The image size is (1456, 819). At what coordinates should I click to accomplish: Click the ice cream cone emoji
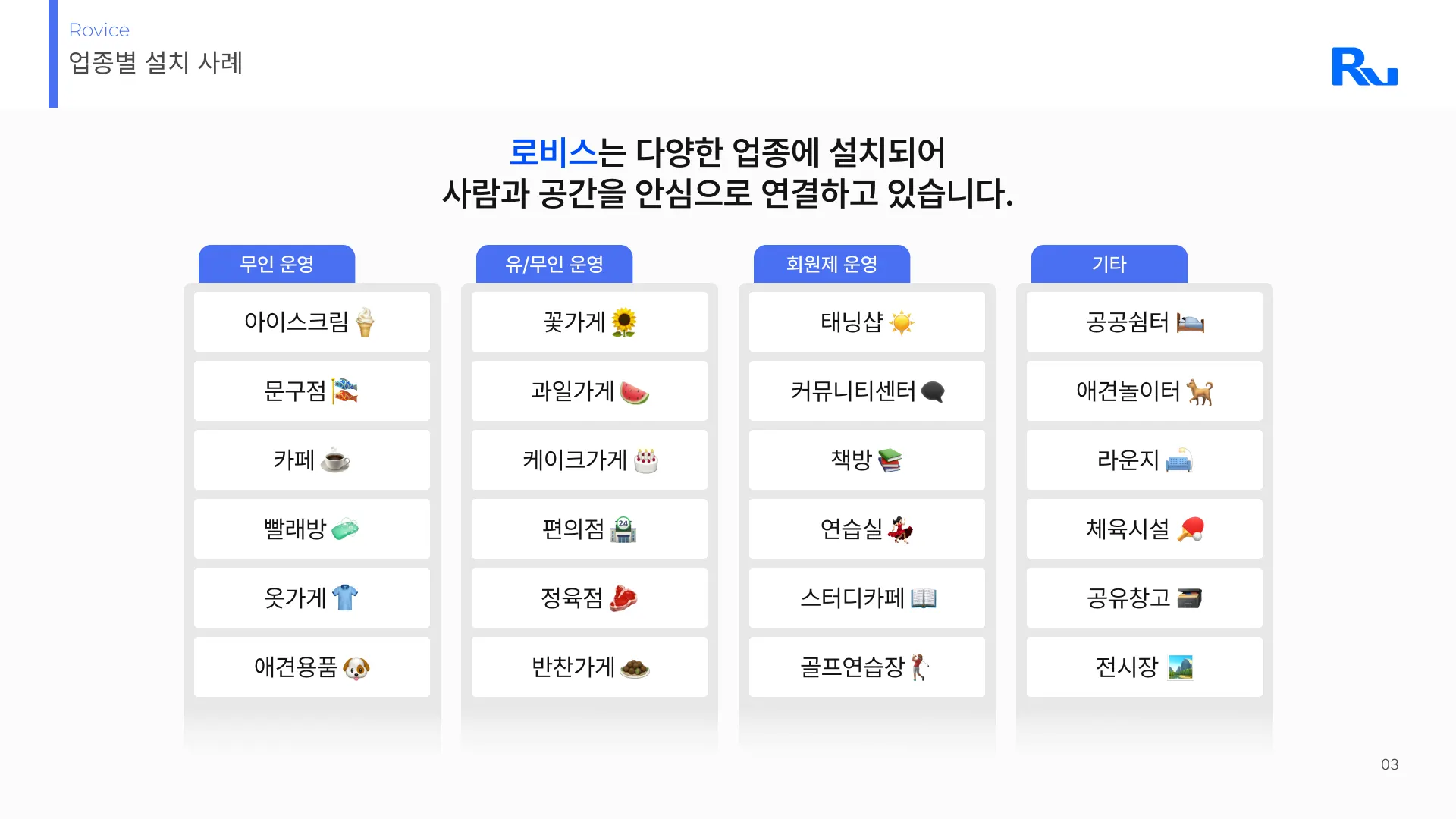365,322
